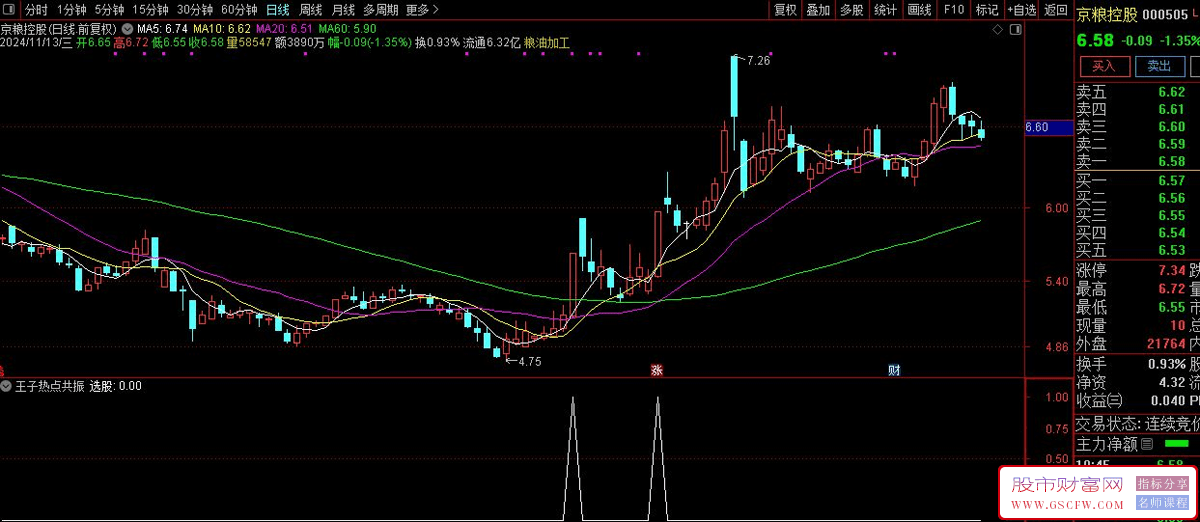Viewport: 1200px width, 522px height.
Task: Click the 外盘 21764 value
Action: 1164,343
